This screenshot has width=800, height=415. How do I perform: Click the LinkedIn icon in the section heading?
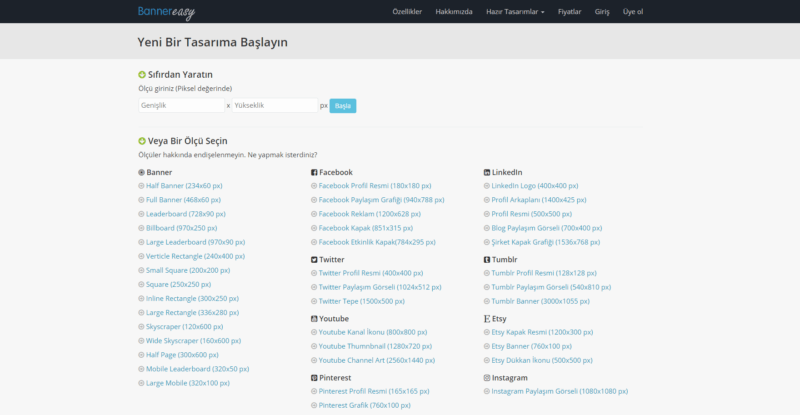487,172
